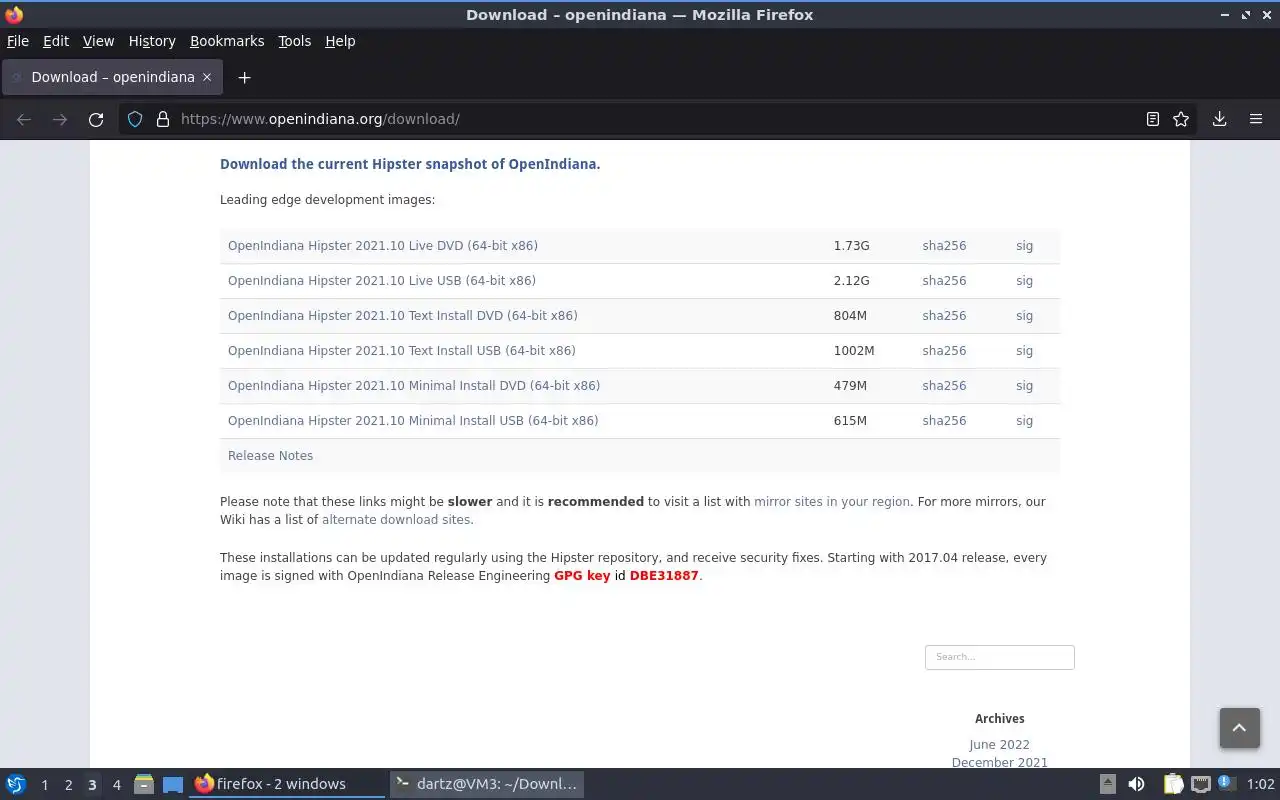
Task: Download Hipster 2021.10 Text Install USB
Action: [x=402, y=351]
